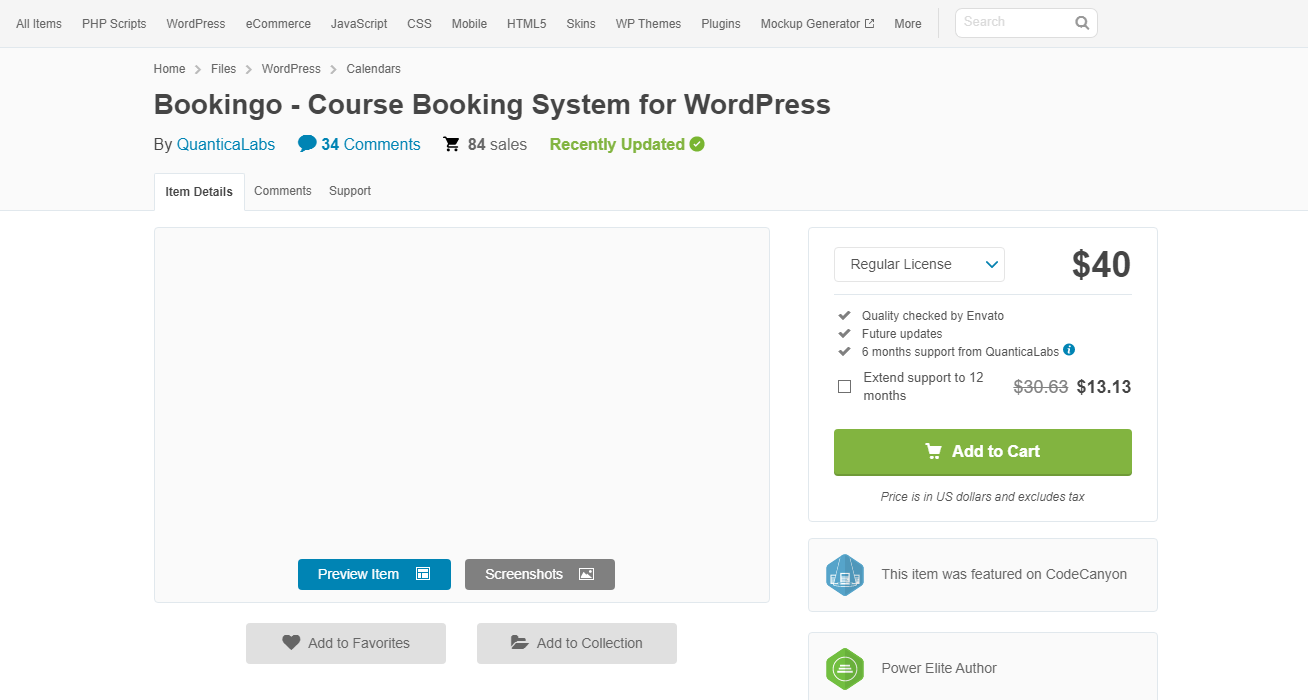Click the Add to Favorites button
Screen dimensions: 1308x700
pos(346,643)
